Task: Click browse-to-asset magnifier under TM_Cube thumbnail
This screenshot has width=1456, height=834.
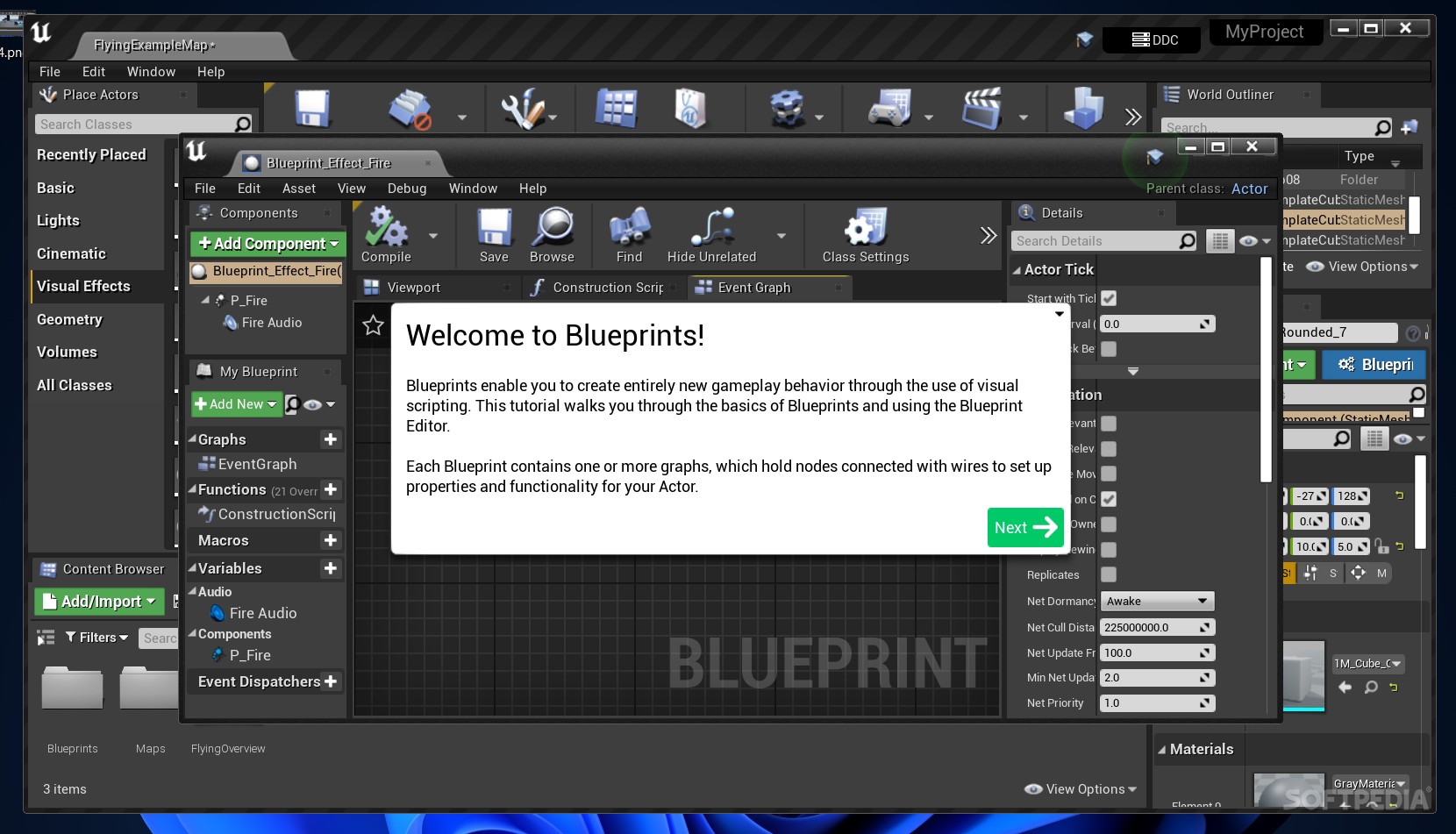Action: pos(1371,688)
